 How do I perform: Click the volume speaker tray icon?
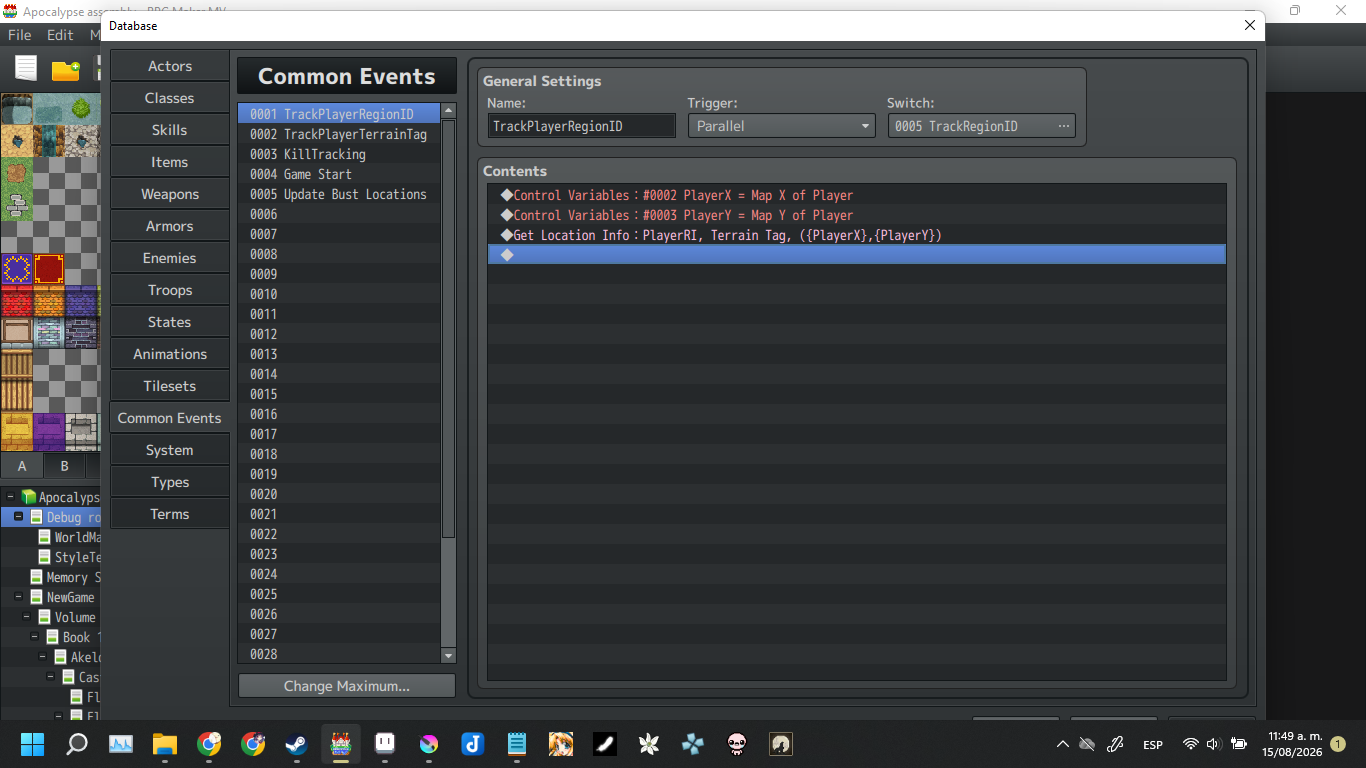(1214, 744)
